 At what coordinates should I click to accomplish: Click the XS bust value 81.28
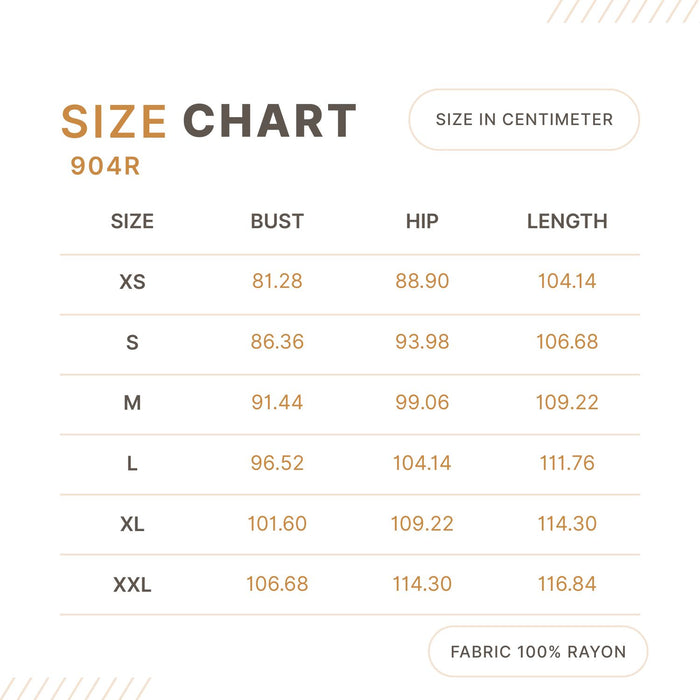click(277, 282)
